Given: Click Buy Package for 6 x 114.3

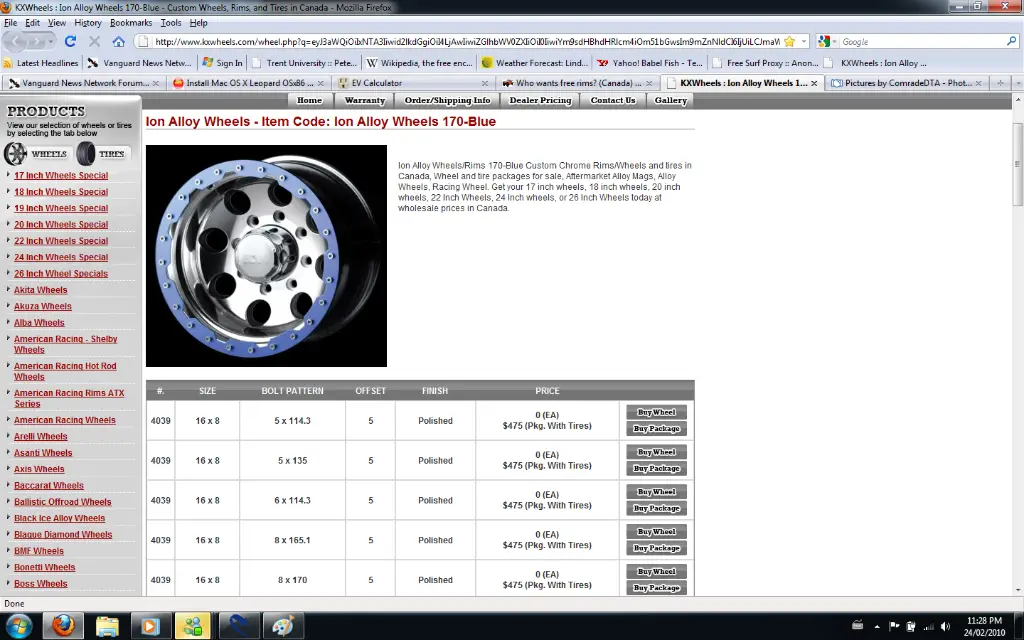Looking at the screenshot, I should (x=656, y=508).
